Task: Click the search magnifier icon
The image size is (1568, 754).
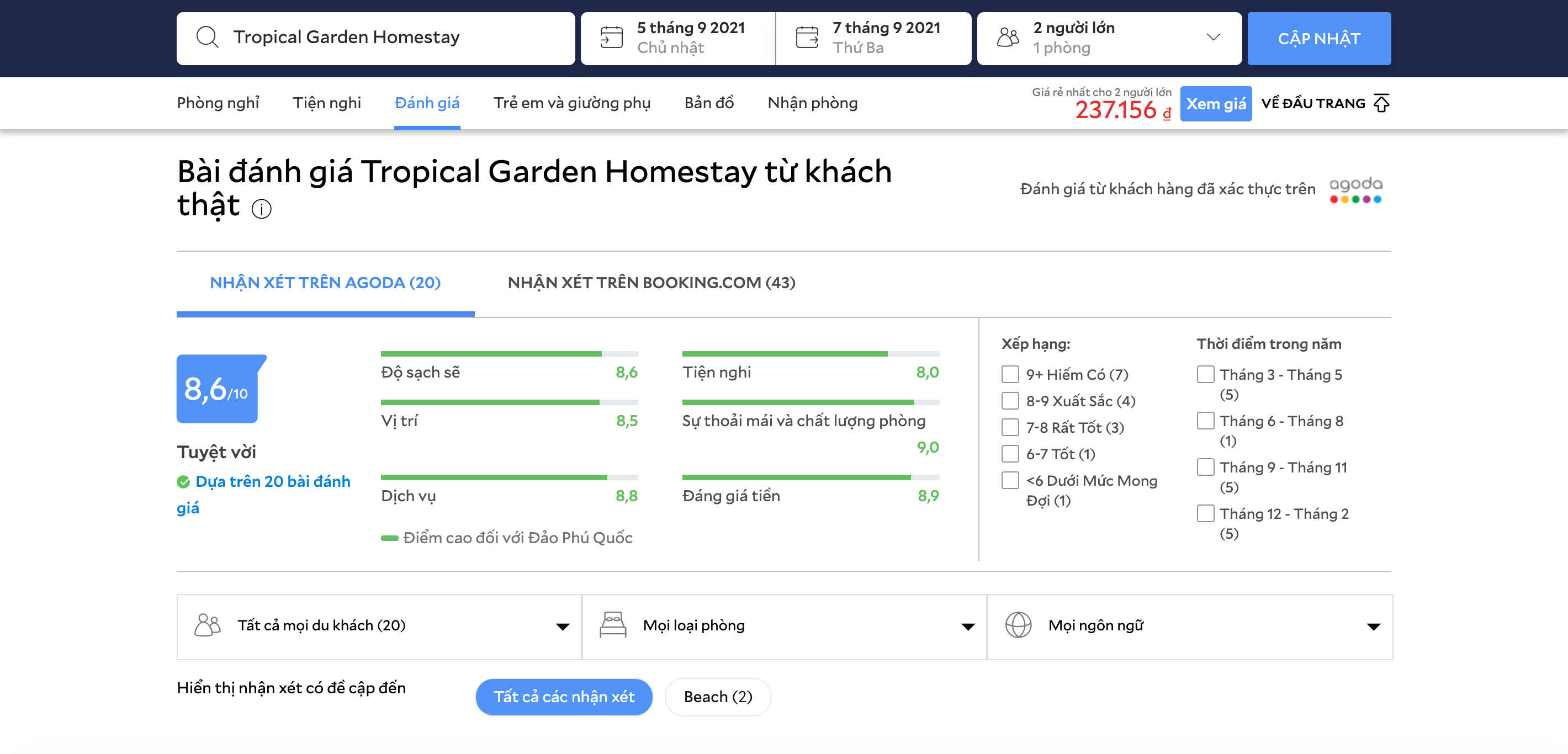Action: 207,37
